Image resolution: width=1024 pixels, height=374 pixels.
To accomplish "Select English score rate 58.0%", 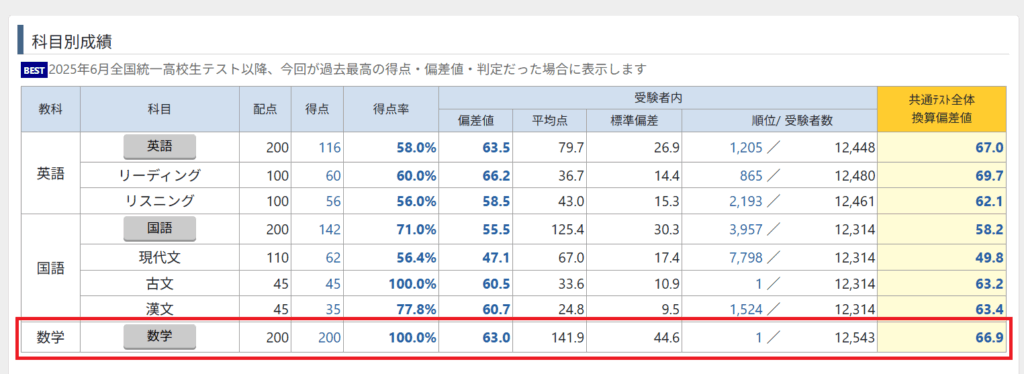I will tap(416, 148).
